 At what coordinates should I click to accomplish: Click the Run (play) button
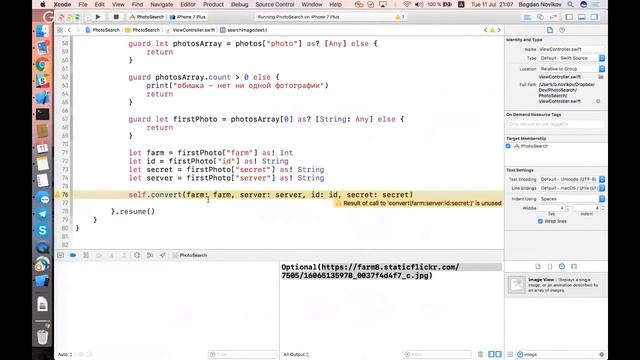pos(98,17)
